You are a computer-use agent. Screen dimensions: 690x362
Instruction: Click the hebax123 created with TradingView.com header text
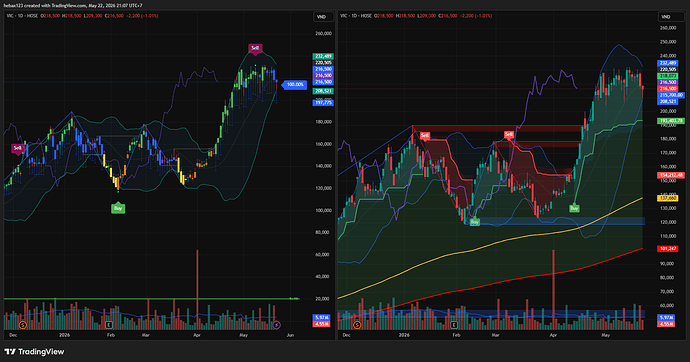coord(73,6)
